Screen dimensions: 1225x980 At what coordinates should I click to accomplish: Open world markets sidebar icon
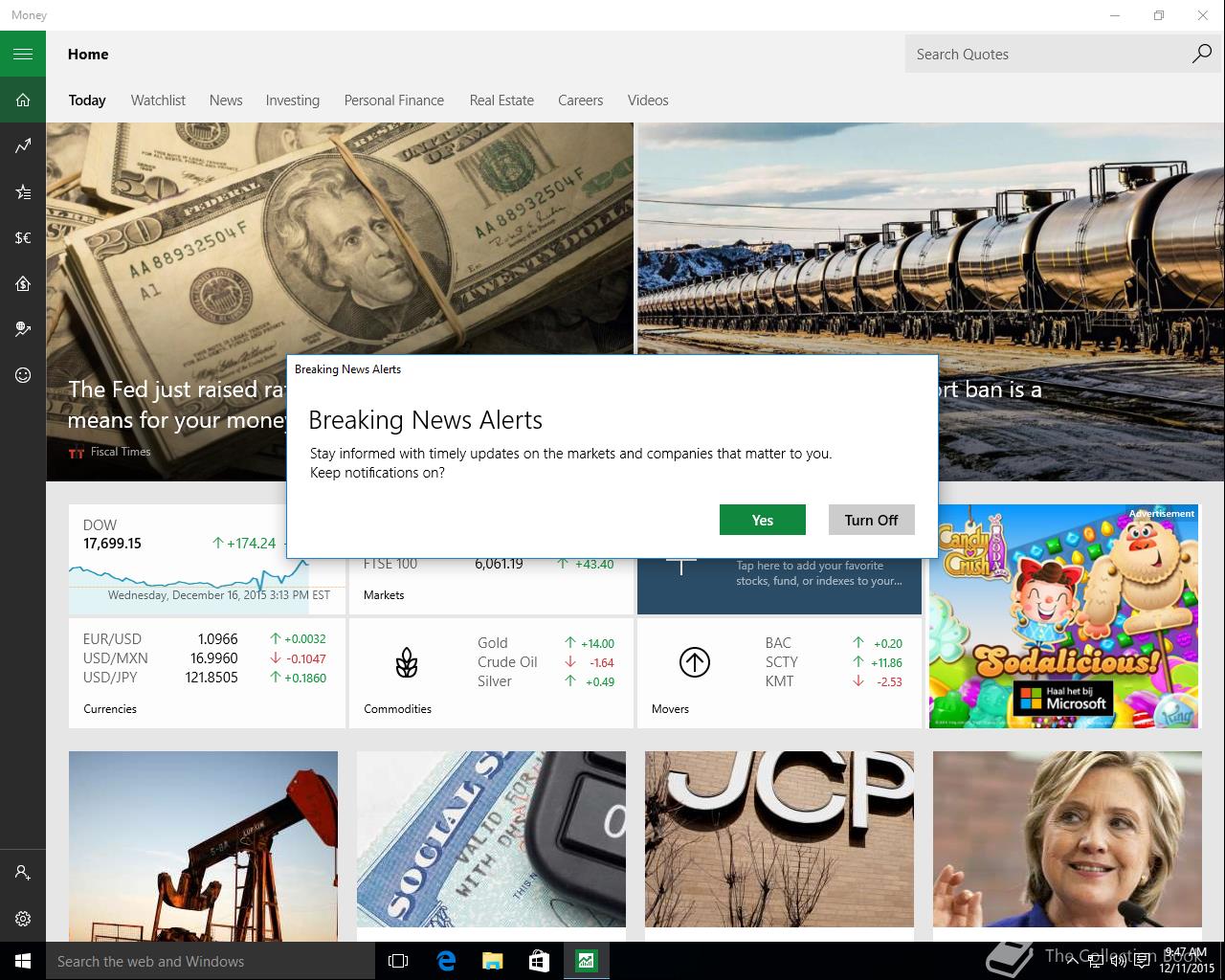(23, 329)
